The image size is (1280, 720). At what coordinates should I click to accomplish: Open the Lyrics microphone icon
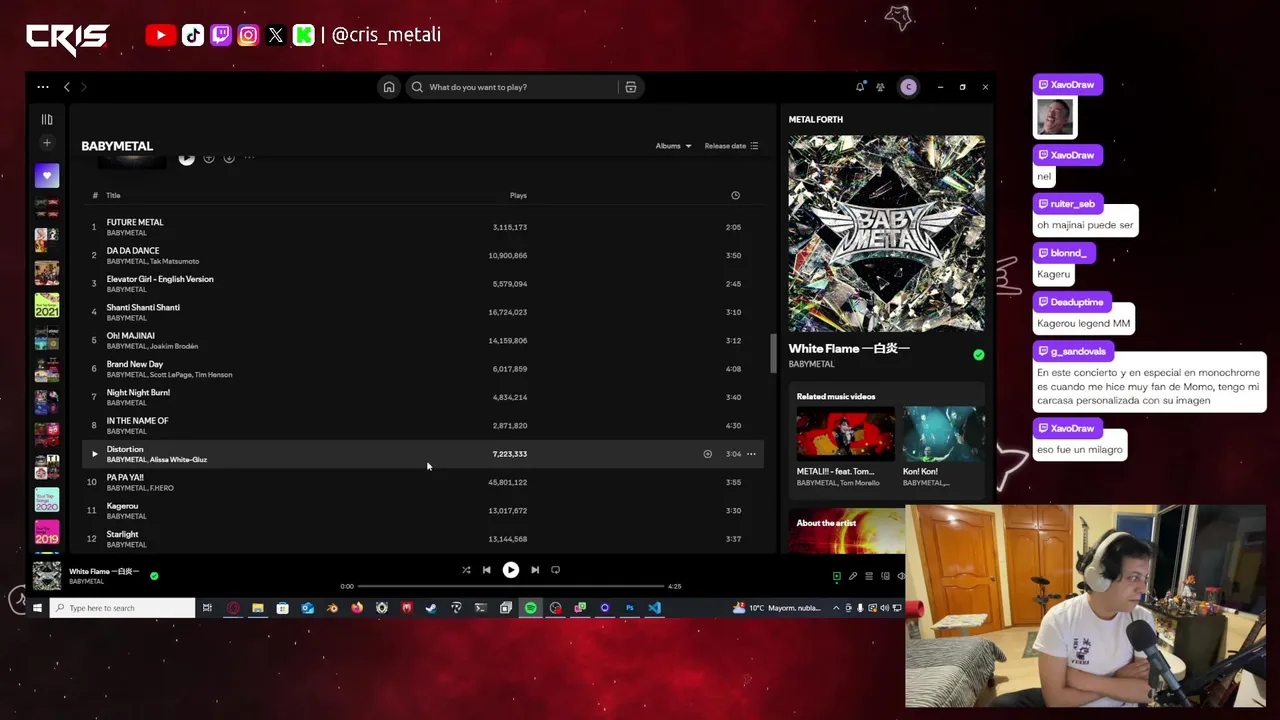[853, 576]
